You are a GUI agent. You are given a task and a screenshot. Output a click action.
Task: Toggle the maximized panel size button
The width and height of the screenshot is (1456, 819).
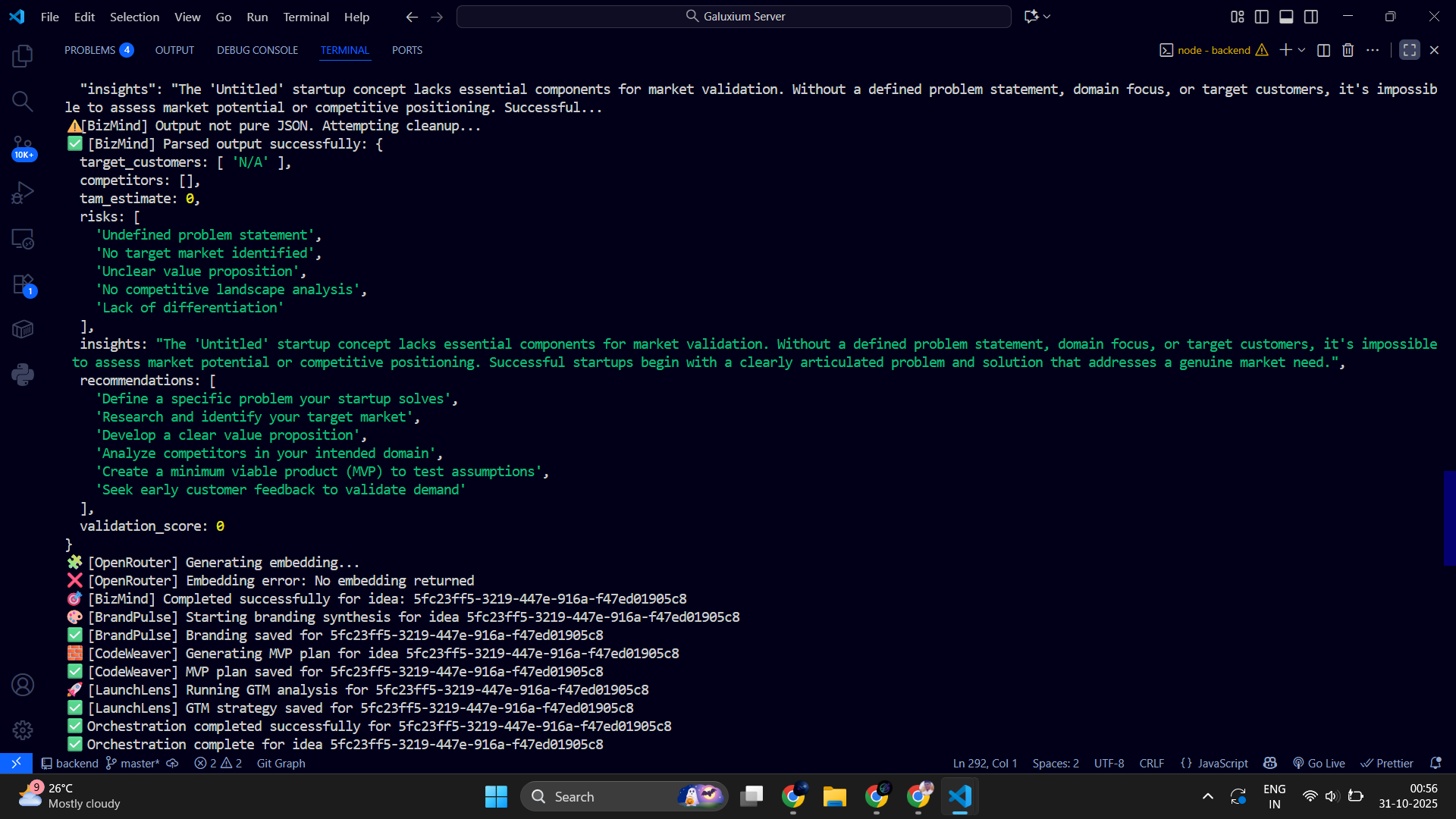tap(1409, 50)
